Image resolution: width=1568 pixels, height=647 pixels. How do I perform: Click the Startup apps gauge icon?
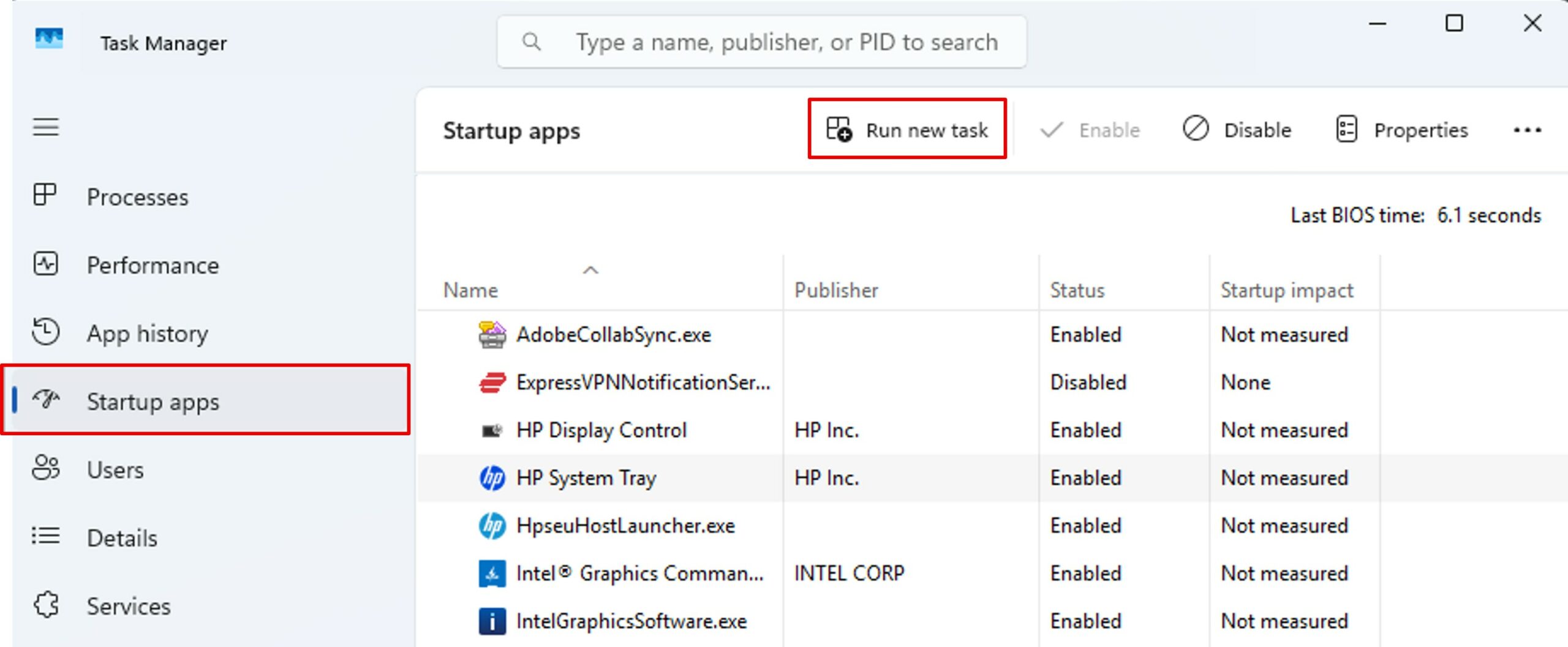[46, 400]
